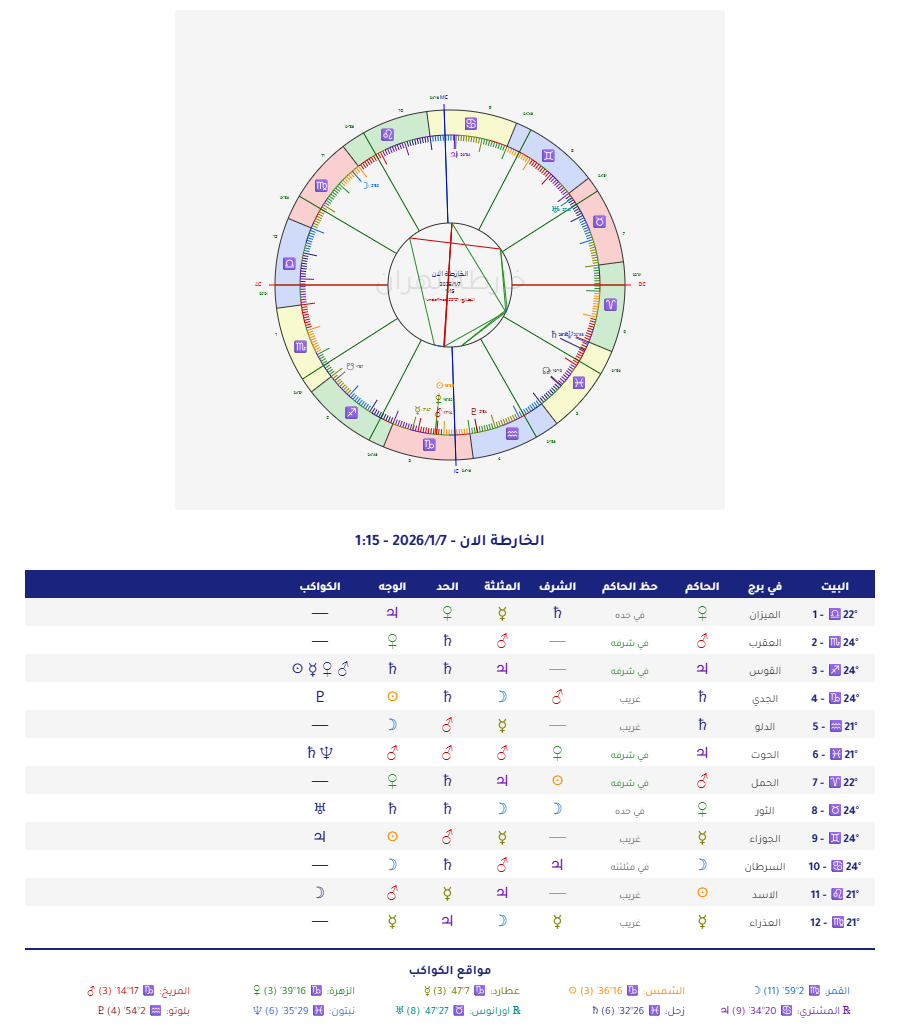The width and height of the screenshot is (900, 1030).
Task: Click the الكواكب column header
Action: 320,585
